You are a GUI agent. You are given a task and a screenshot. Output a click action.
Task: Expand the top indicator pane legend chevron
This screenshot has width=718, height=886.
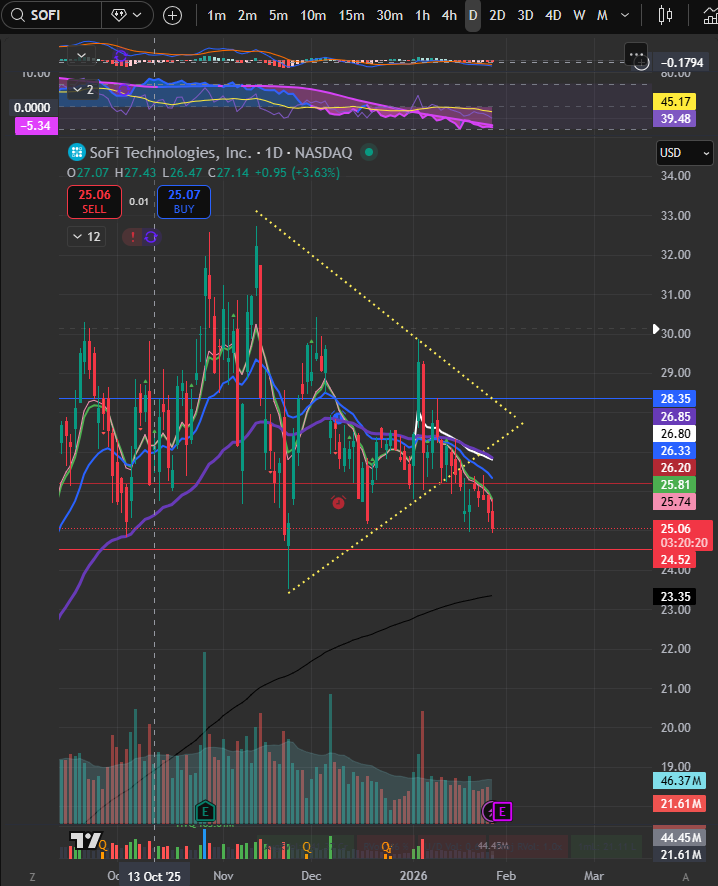pyautogui.click(x=81, y=55)
